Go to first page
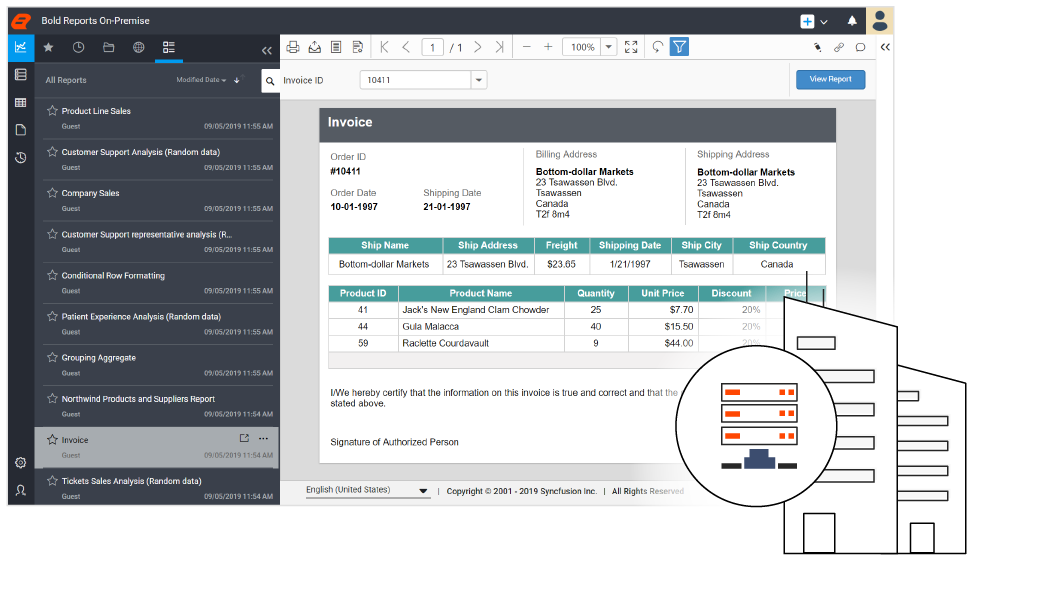Image resolution: width=1050 pixels, height=600 pixels. pos(384,47)
